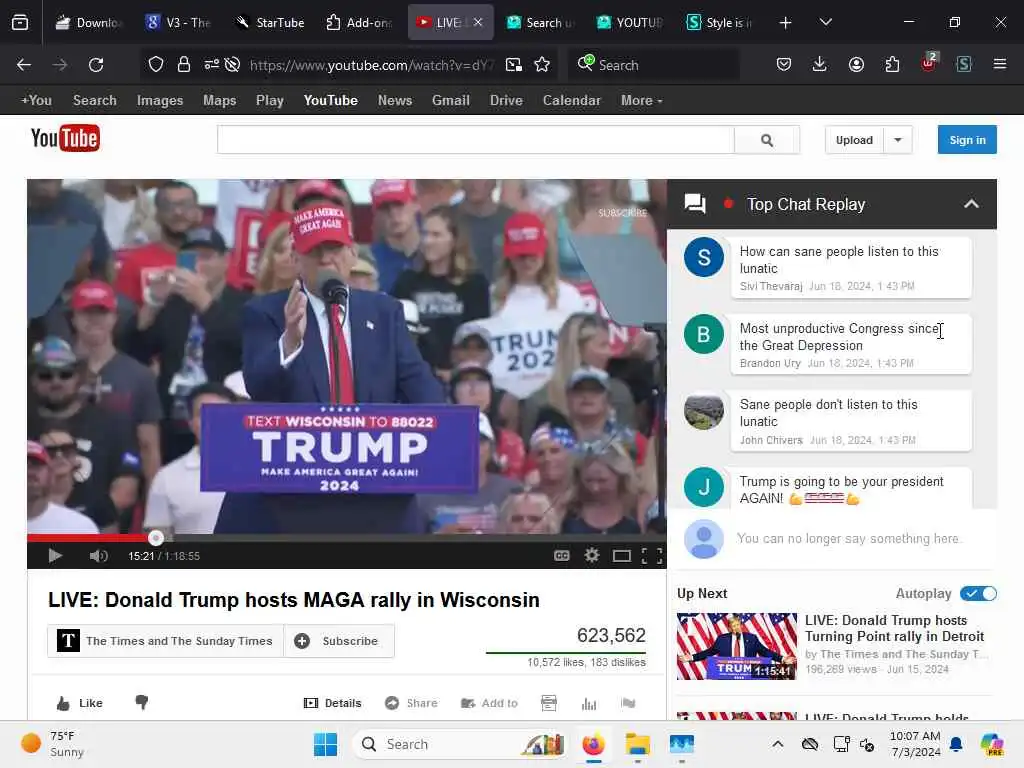Focus the YouTube search input field
This screenshot has width=1024, height=768.
point(476,140)
